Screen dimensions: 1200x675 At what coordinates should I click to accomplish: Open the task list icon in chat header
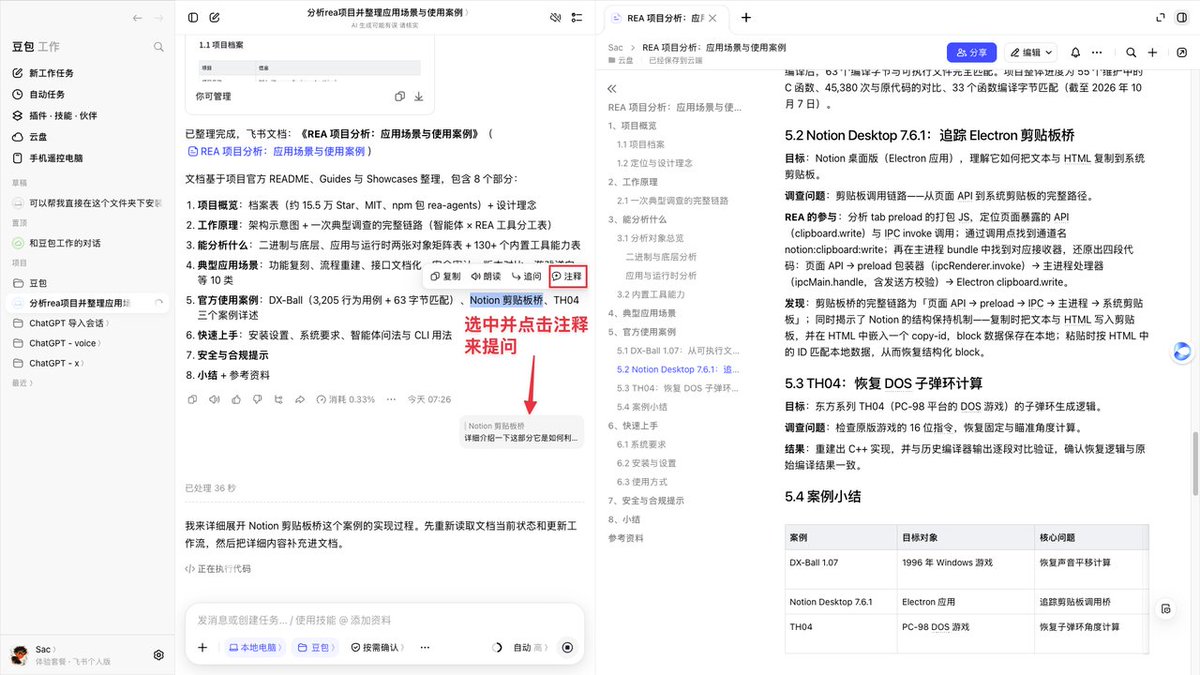[x=577, y=18]
